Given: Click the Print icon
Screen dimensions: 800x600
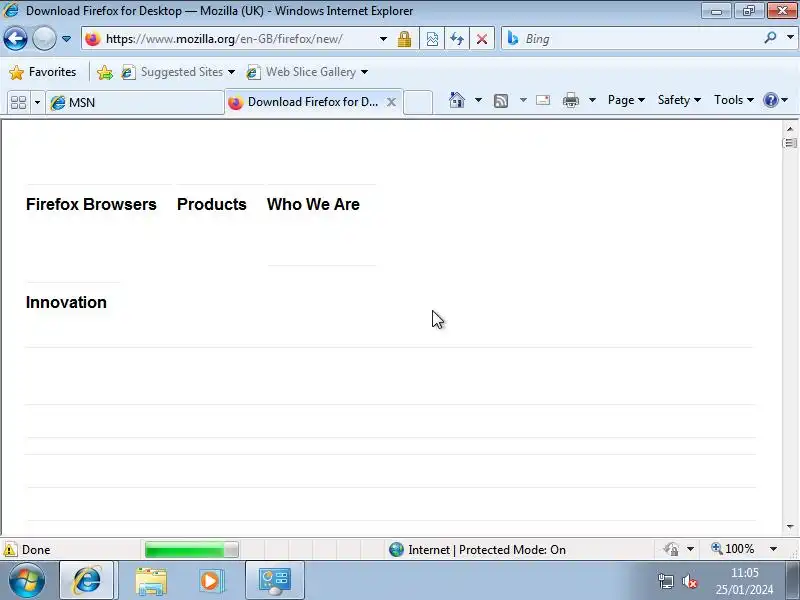Looking at the screenshot, I should [571, 100].
